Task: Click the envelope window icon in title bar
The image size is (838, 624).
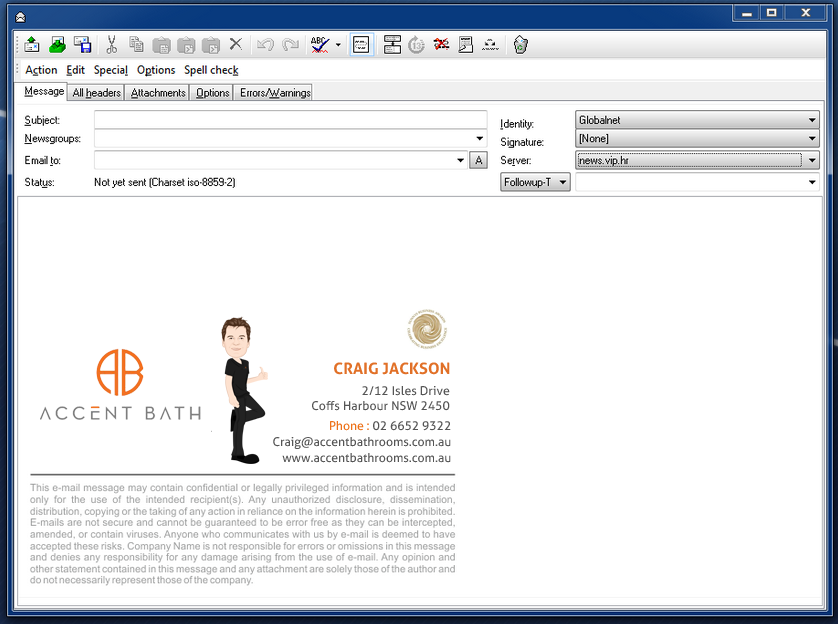Action: coord(20,18)
